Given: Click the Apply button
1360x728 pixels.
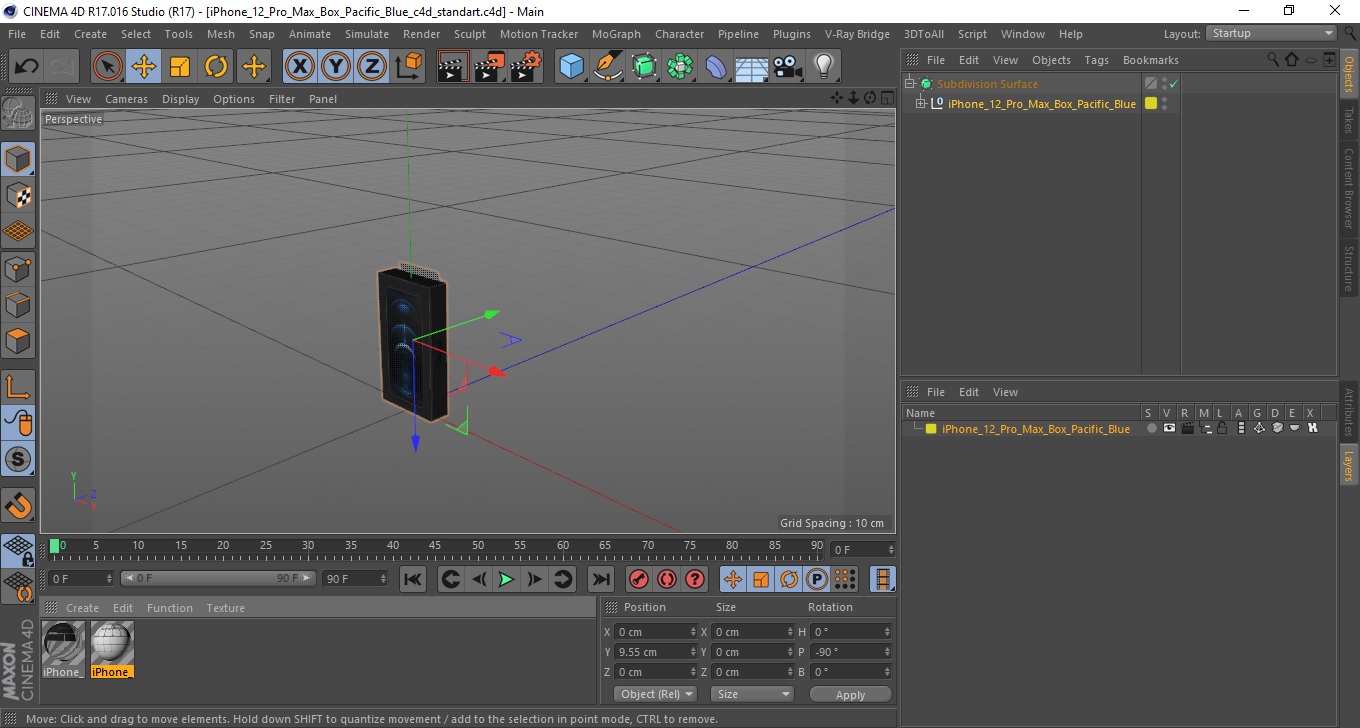Looking at the screenshot, I should (x=850, y=694).
